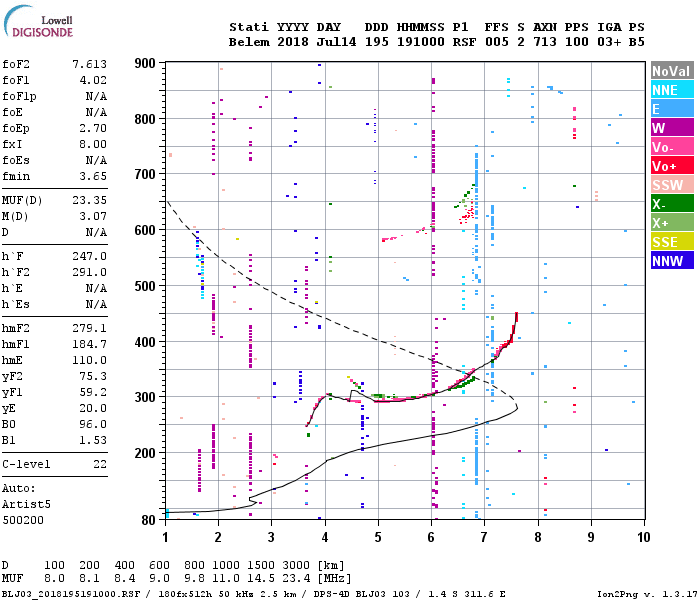Click the M(D) value 3.07
The height and width of the screenshot is (600, 700).
pos(93,216)
